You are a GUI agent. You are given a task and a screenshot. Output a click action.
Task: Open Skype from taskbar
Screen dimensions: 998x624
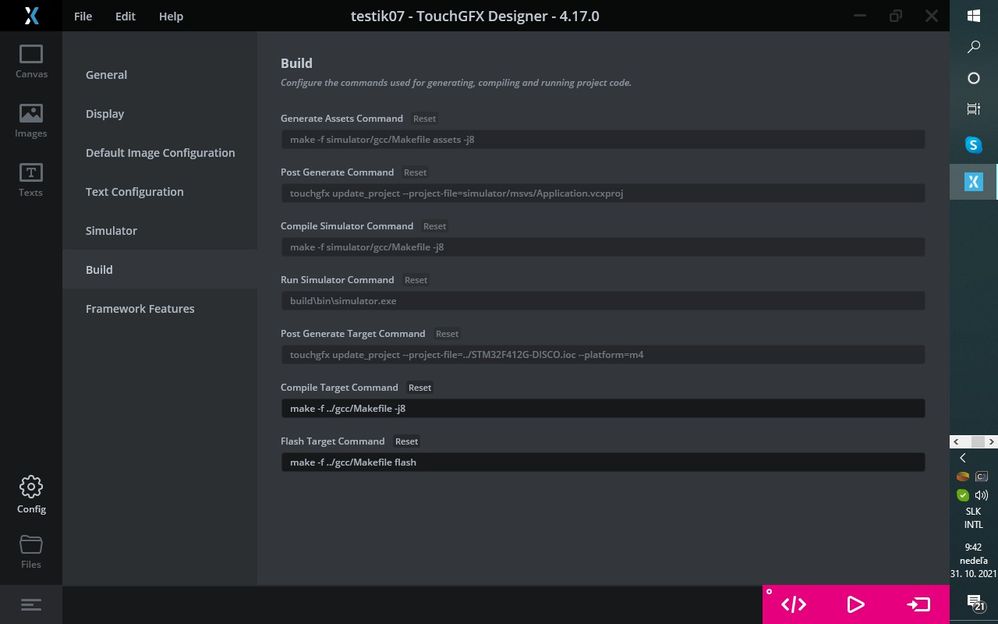coord(973,145)
